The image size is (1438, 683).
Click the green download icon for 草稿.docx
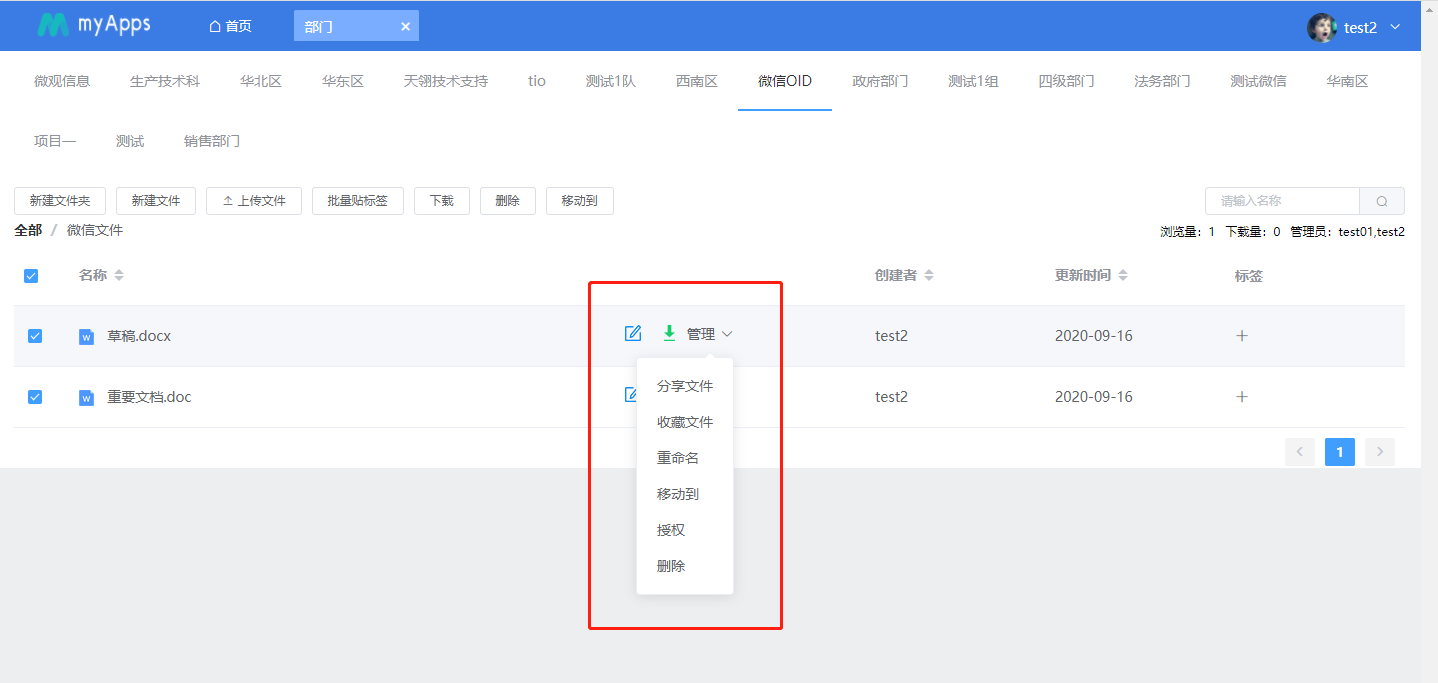(669, 333)
